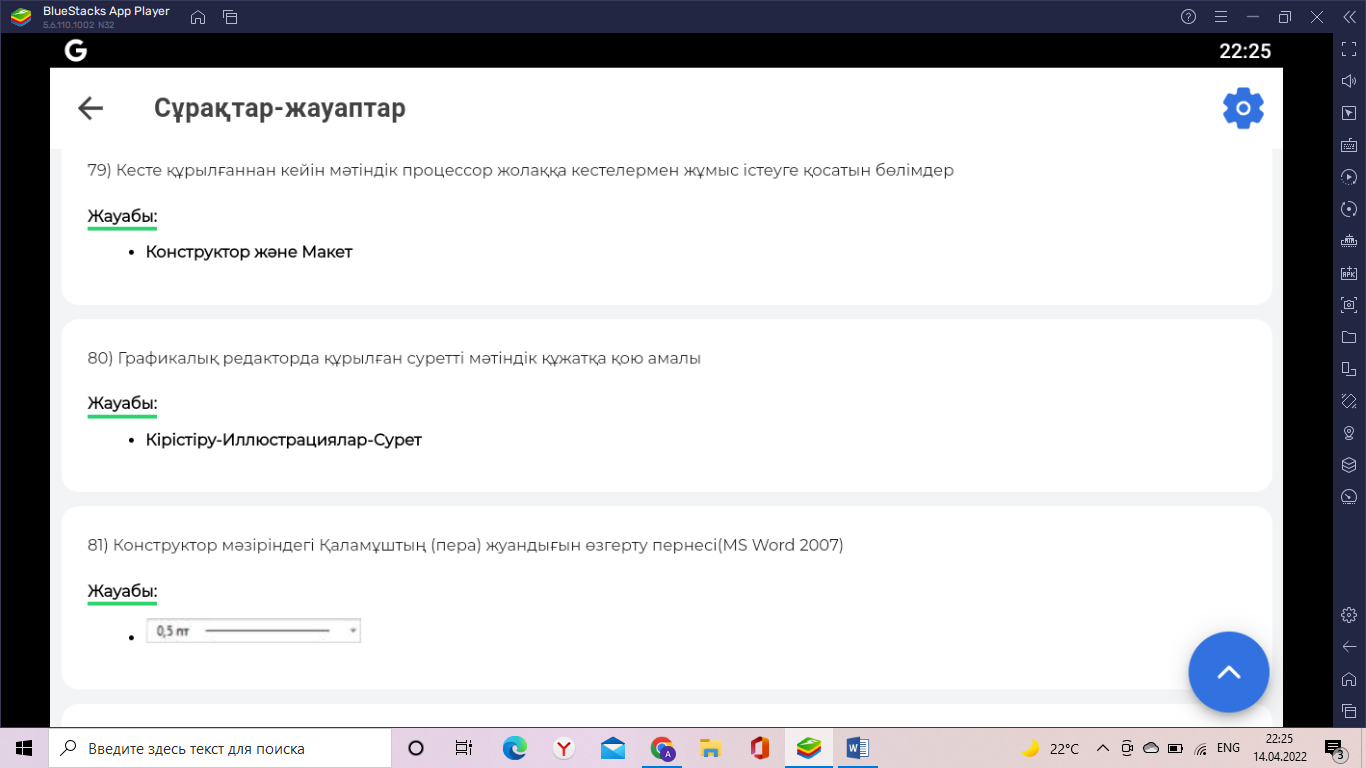Click question 79 text about Кесте
1366x768 pixels.
(x=521, y=170)
